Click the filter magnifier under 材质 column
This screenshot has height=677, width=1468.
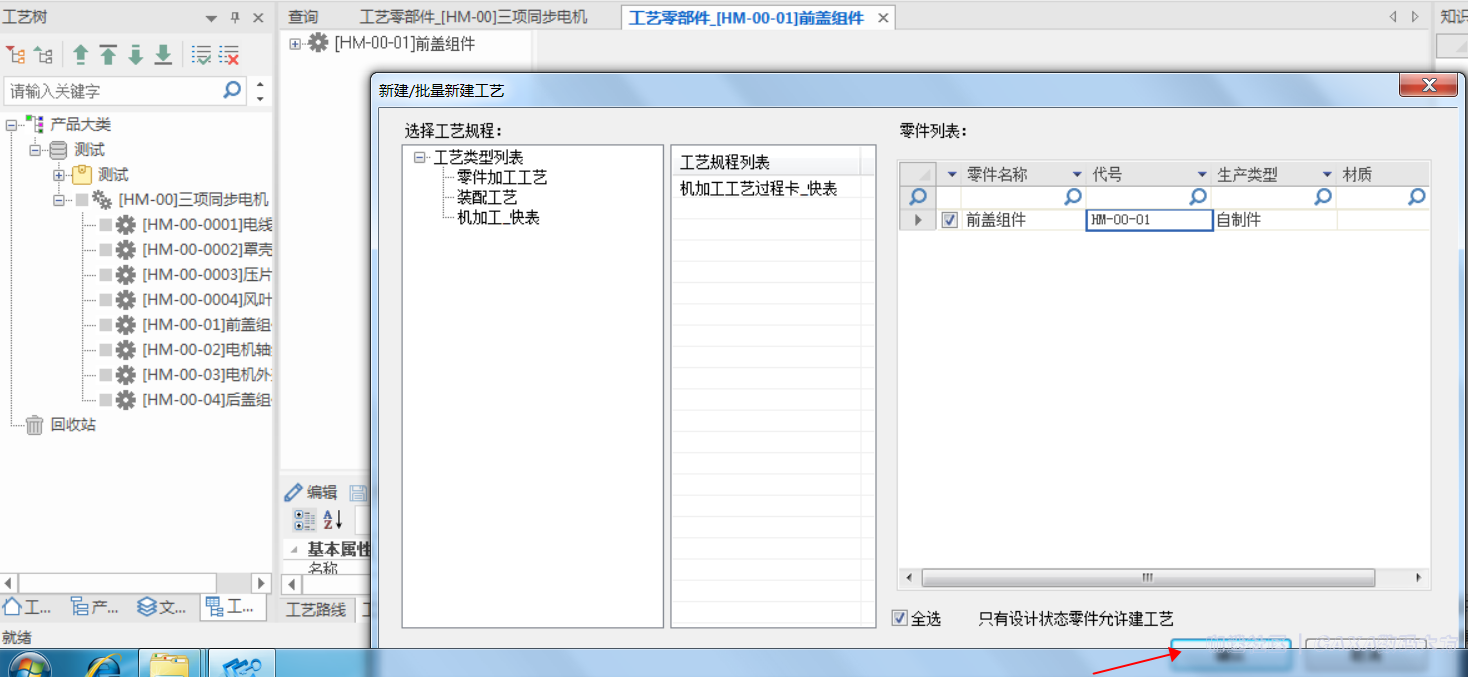point(1416,197)
